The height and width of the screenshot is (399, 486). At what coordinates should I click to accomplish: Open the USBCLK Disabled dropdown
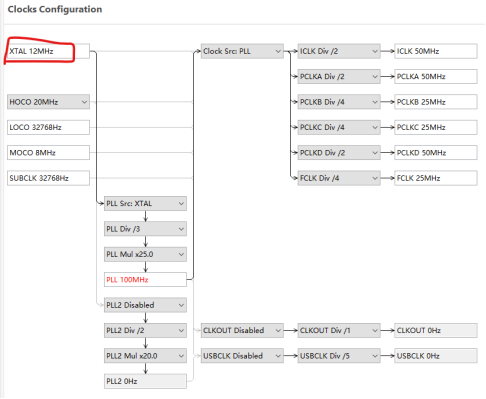pyautogui.click(x=242, y=356)
